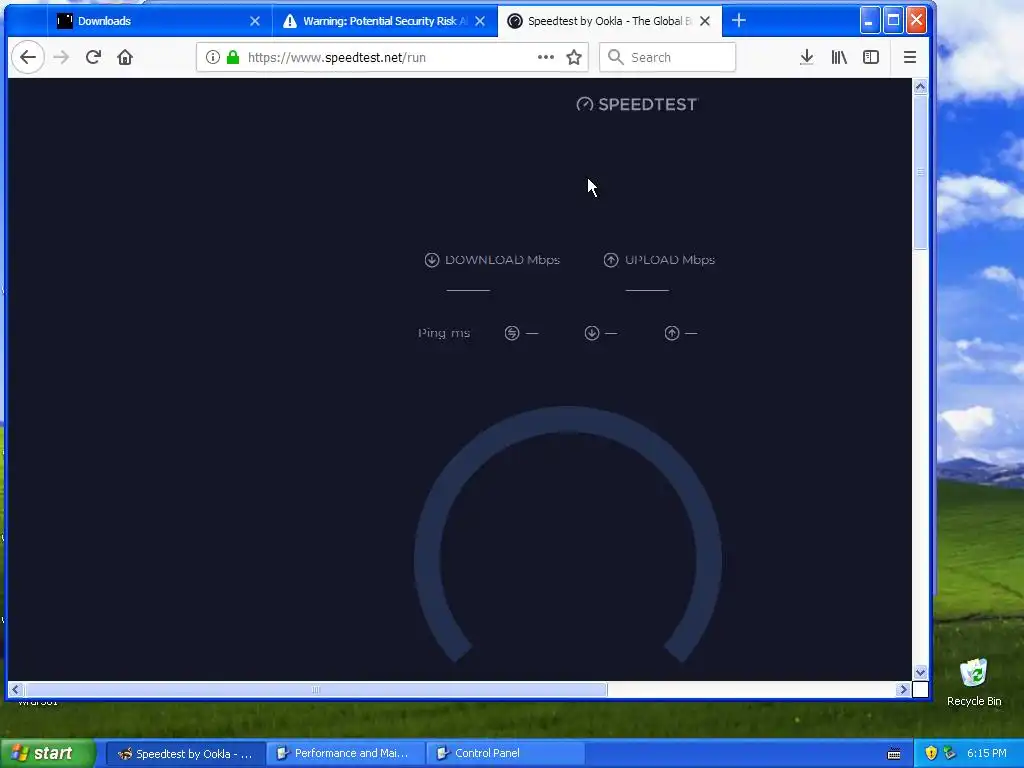Reload the current Speedtest page
This screenshot has height=768, width=1024.
point(93,57)
